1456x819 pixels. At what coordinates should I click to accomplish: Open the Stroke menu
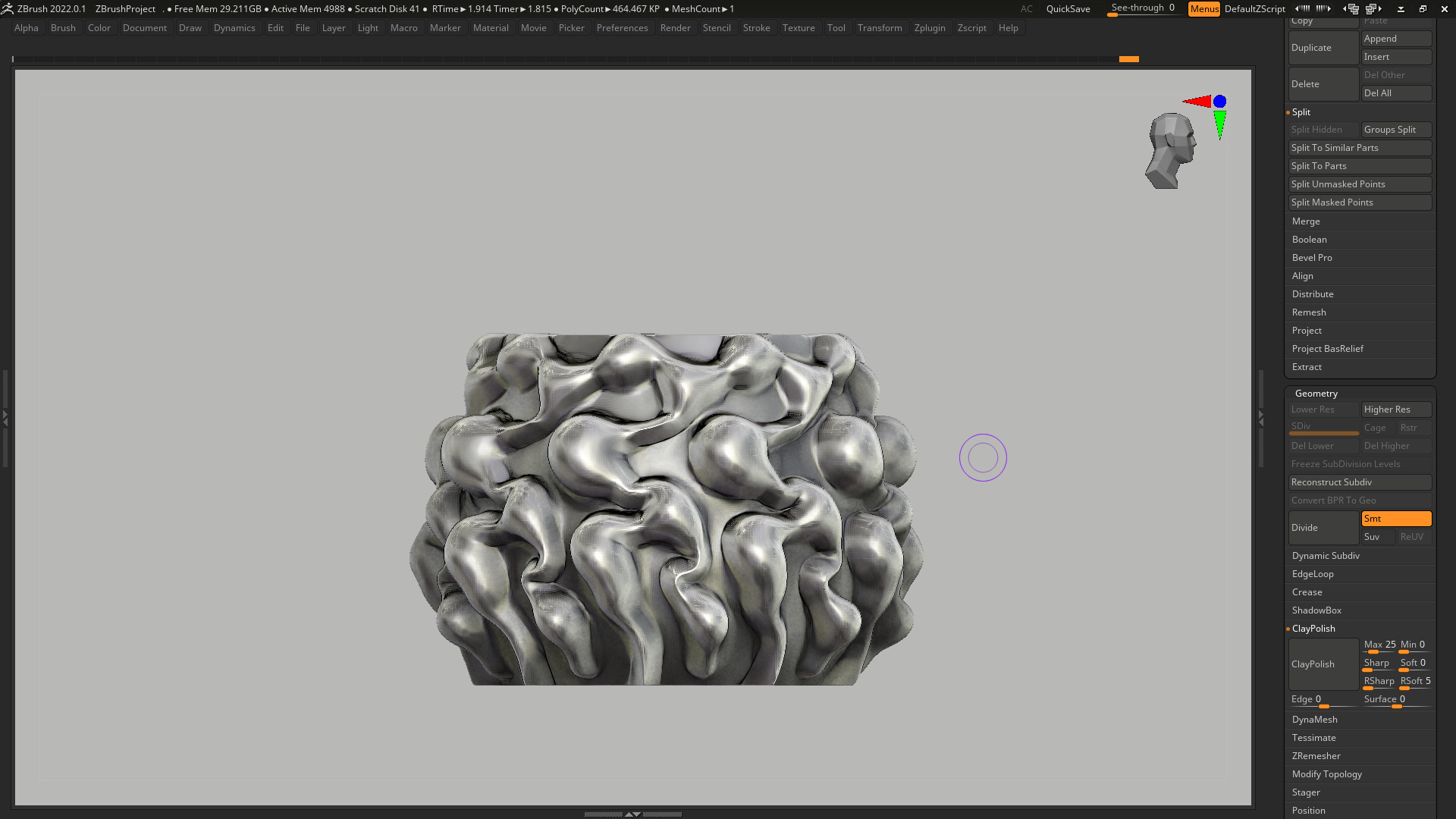(756, 28)
